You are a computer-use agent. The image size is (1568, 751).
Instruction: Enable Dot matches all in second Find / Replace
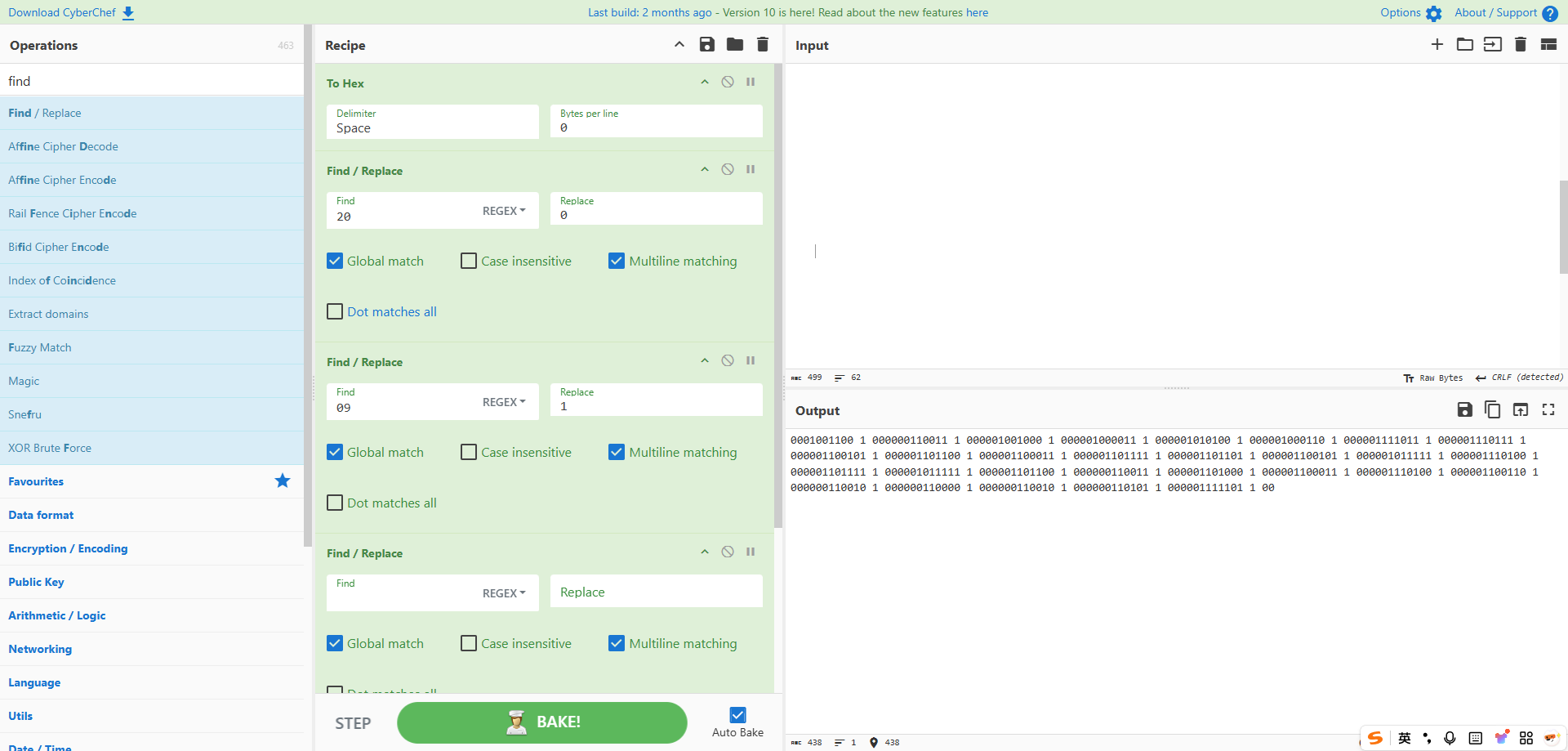click(335, 503)
